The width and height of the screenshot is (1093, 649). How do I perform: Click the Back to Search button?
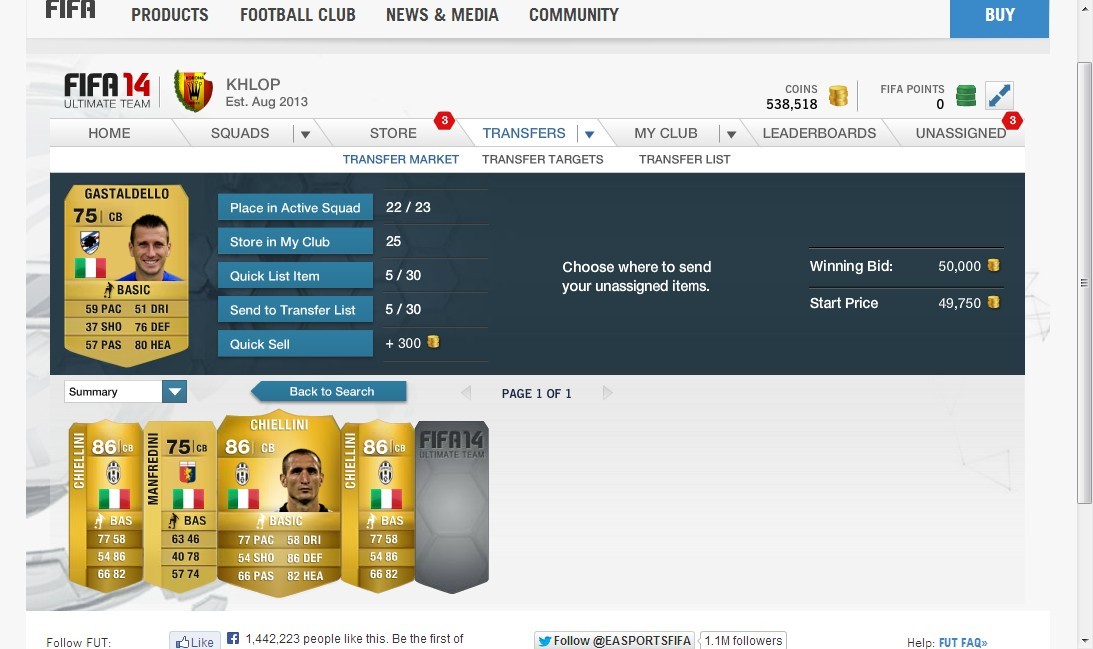(x=329, y=392)
